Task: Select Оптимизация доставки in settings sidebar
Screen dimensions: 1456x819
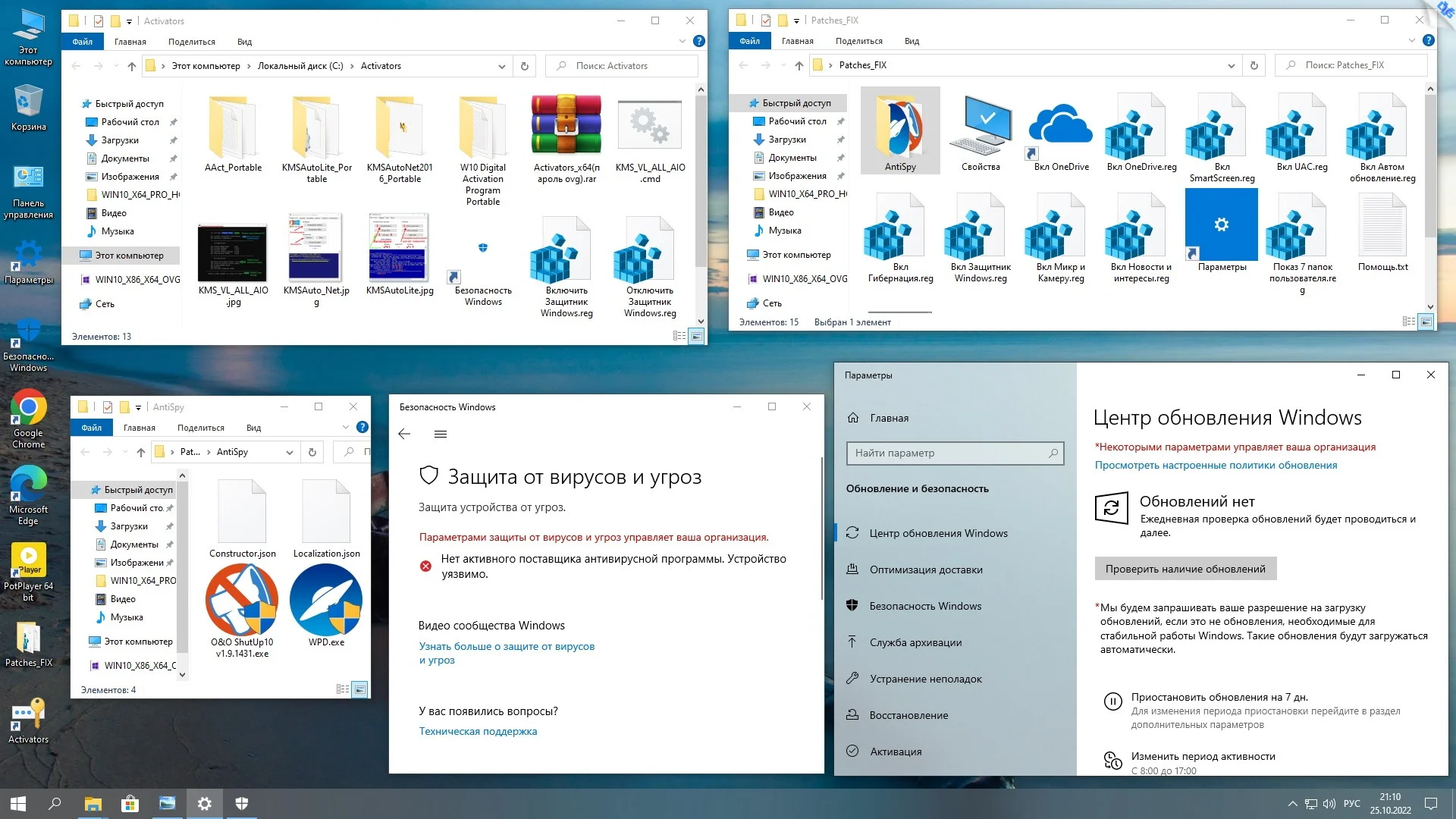Action: click(925, 570)
